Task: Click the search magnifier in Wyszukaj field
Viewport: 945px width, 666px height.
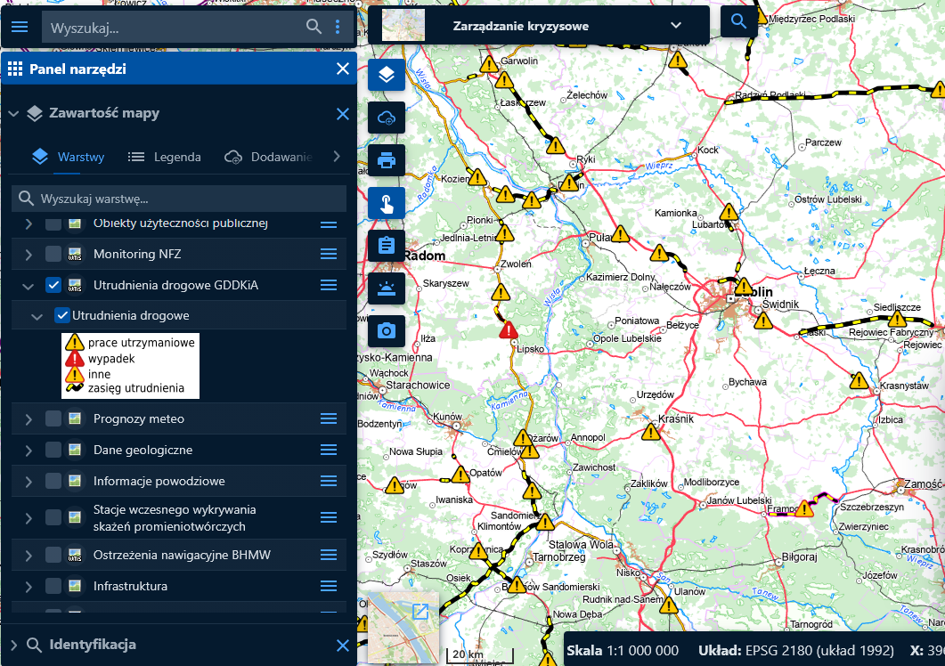Action: click(313, 27)
